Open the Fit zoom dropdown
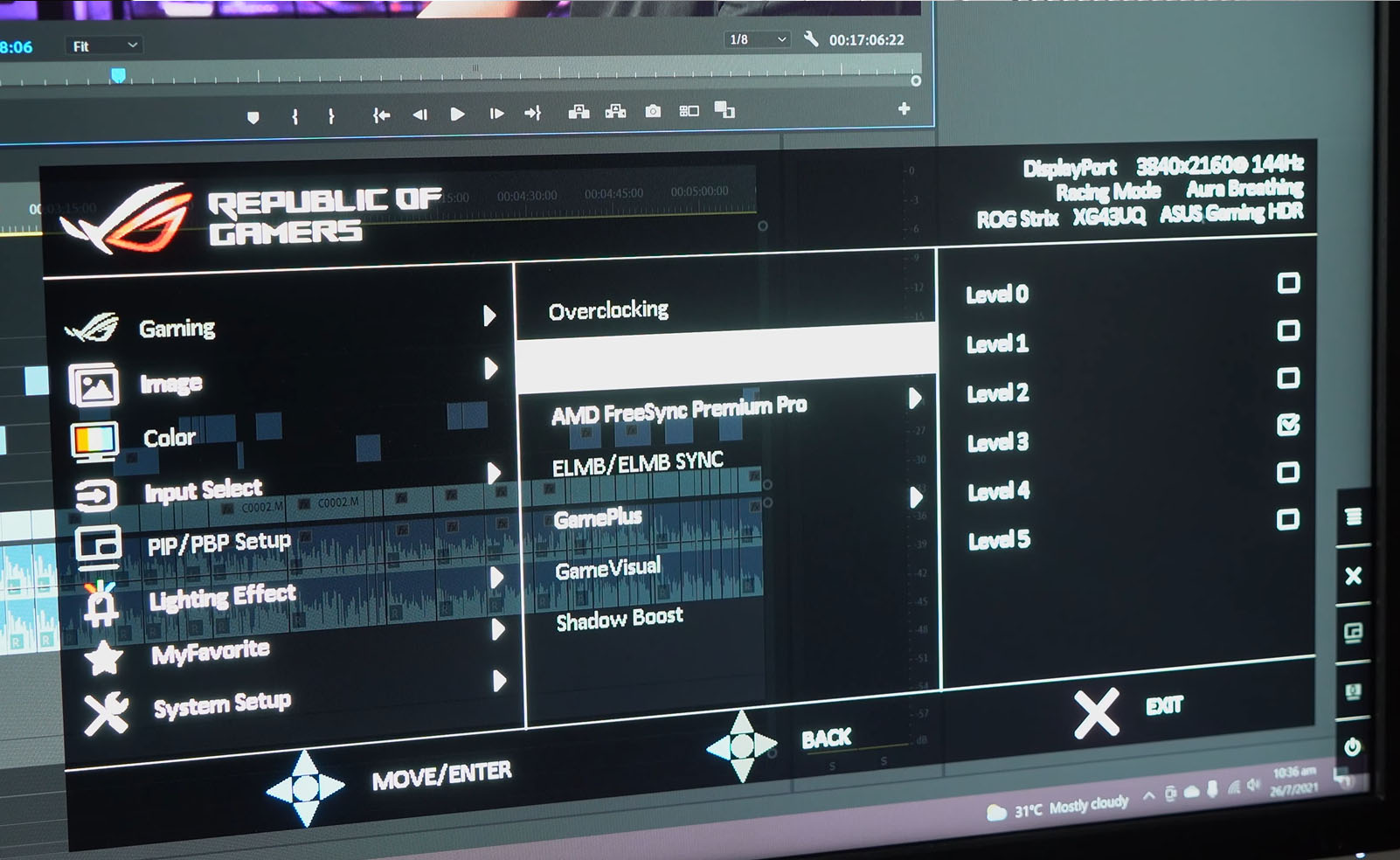Image resolution: width=1400 pixels, height=860 pixels. coord(104,44)
